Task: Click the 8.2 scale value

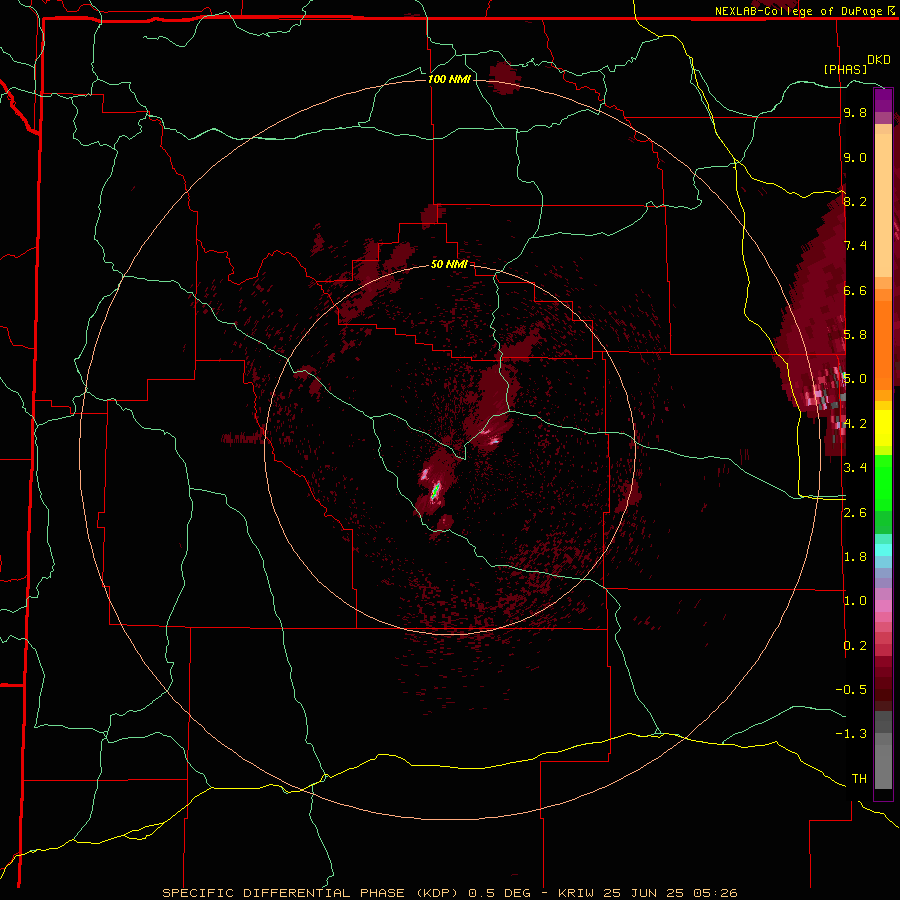Action: 855,201
